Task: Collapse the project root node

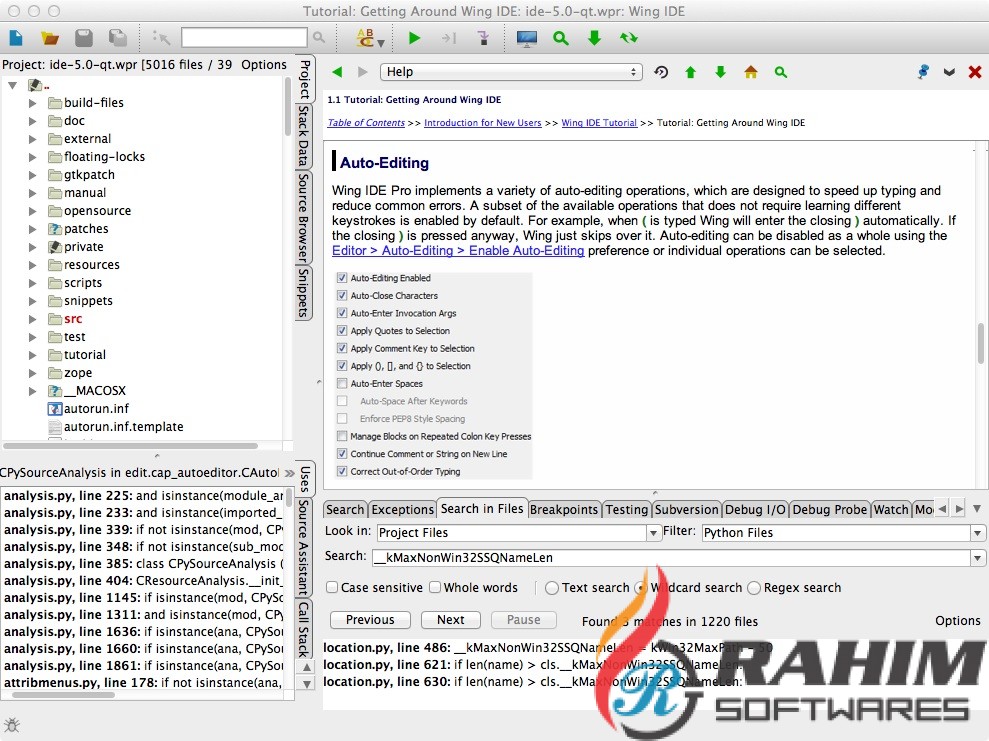Action: coord(13,85)
